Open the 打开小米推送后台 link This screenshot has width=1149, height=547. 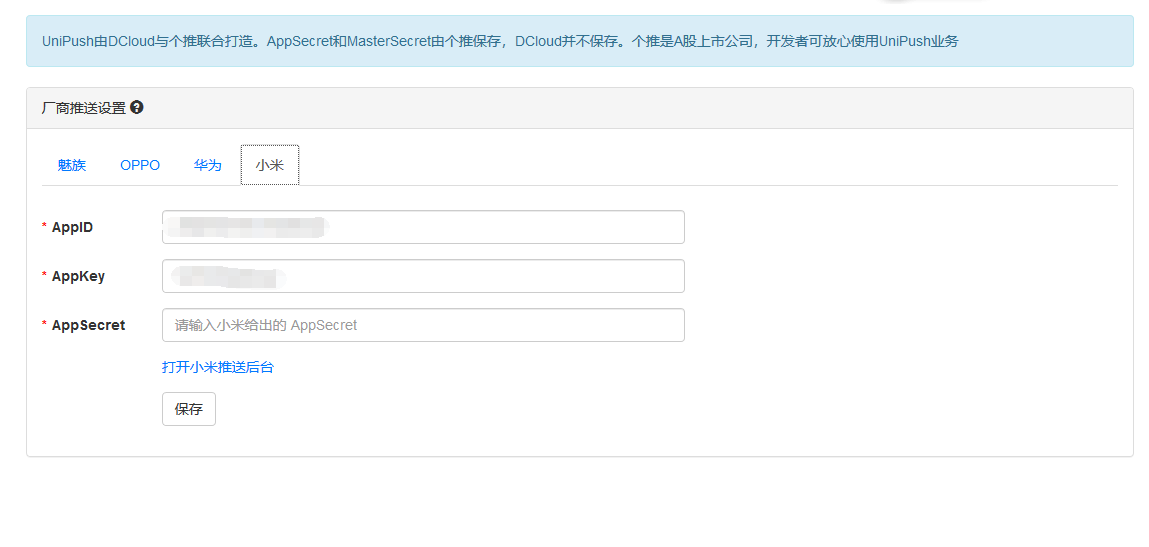pyautogui.click(x=218, y=367)
